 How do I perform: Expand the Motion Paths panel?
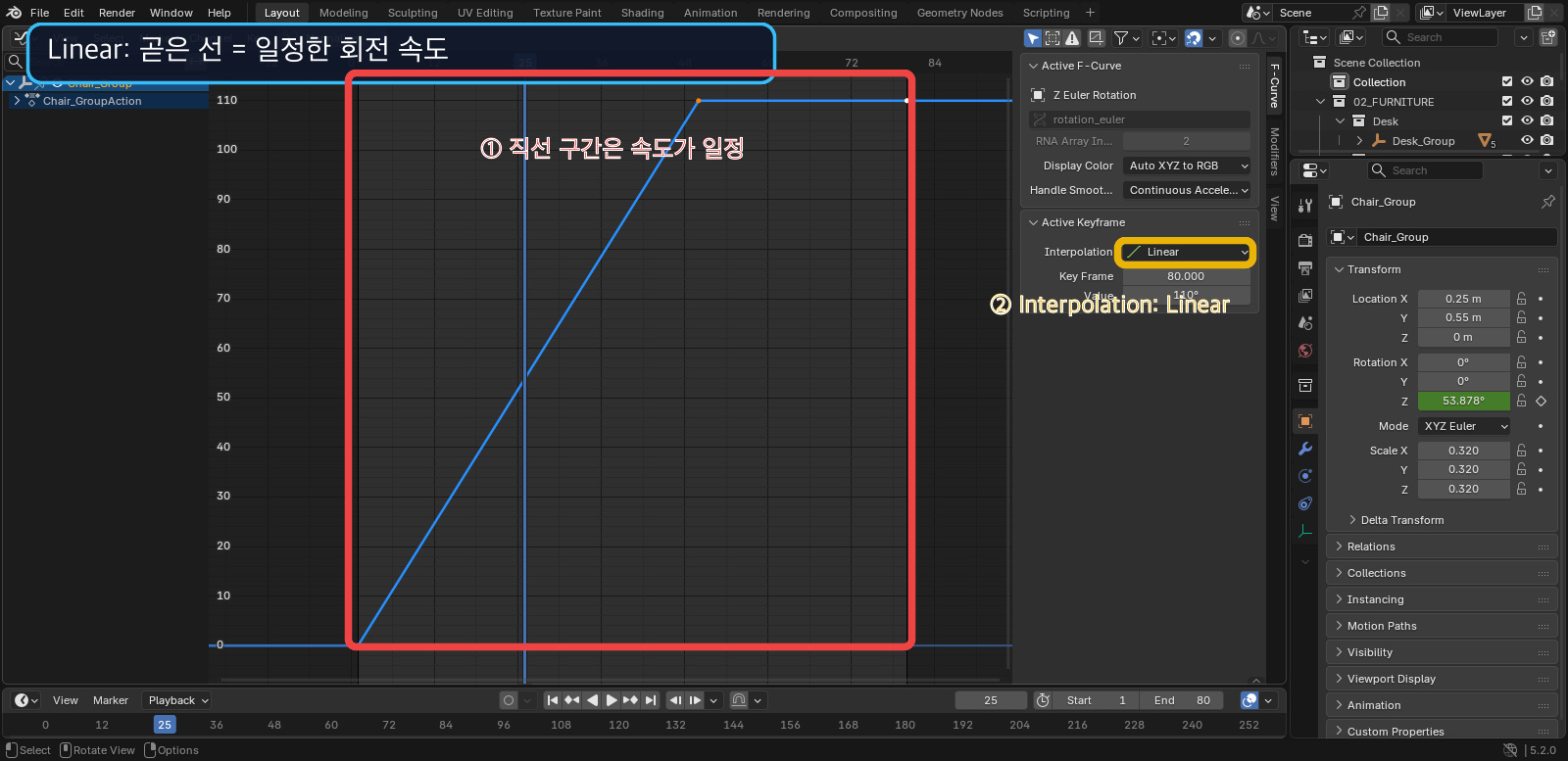pyautogui.click(x=1443, y=626)
